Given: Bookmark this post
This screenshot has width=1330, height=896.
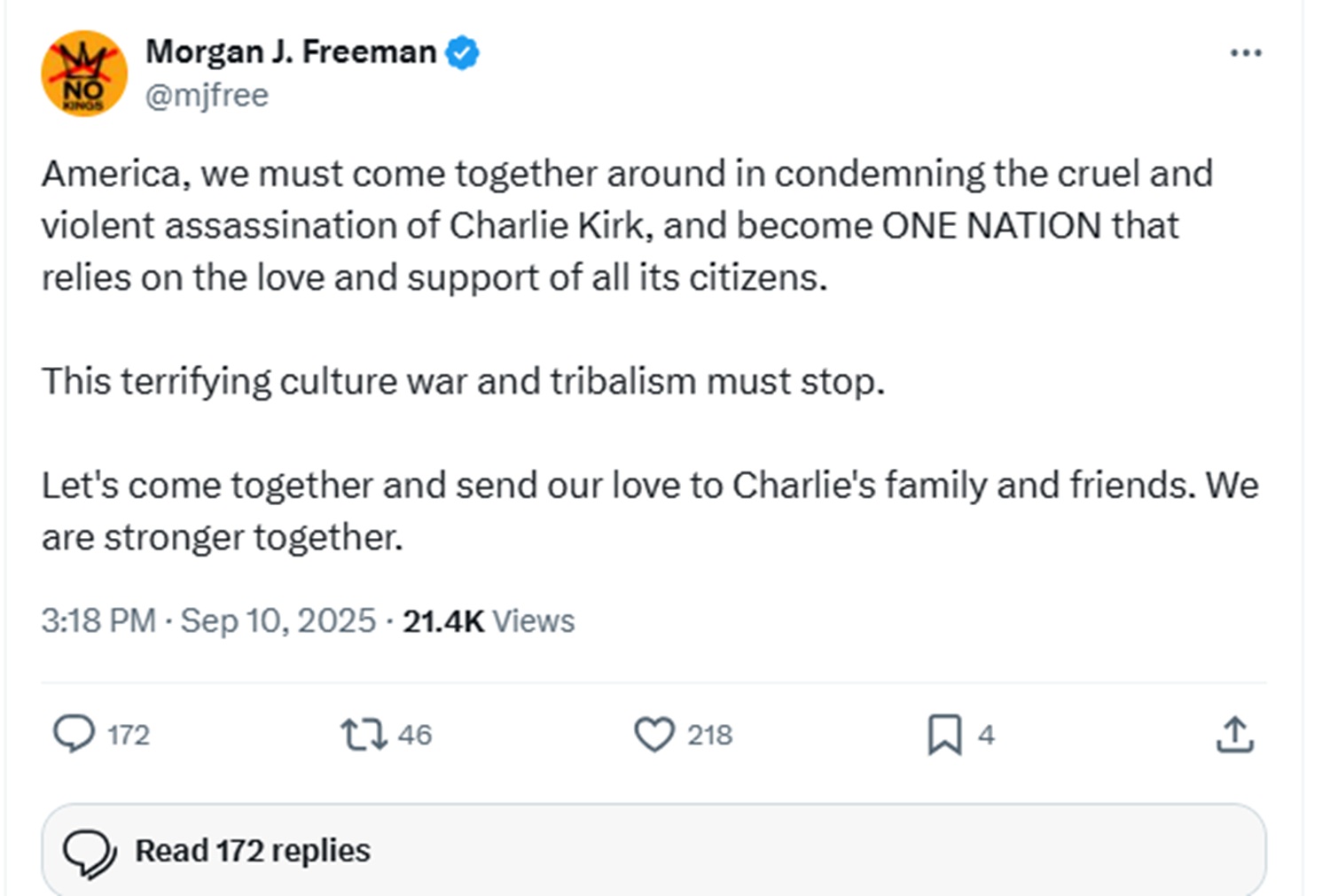Looking at the screenshot, I should (x=944, y=735).
